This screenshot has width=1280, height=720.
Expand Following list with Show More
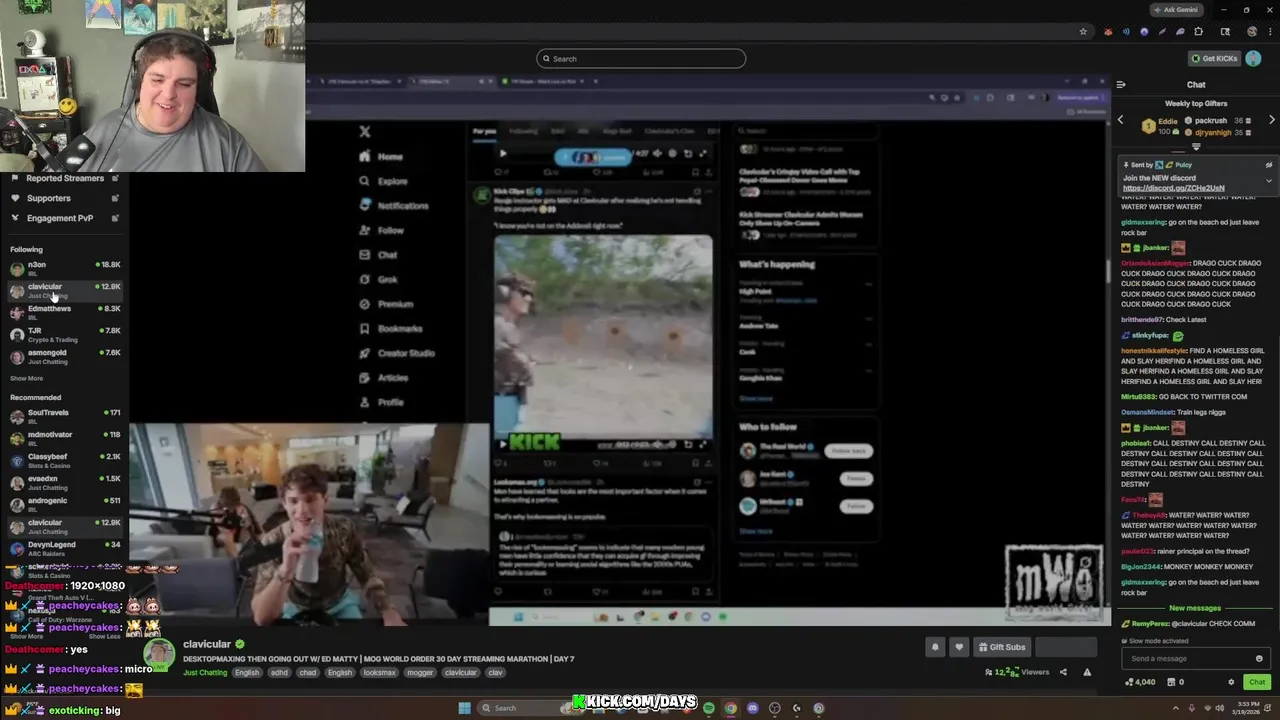pyautogui.click(x=27, y=378)
